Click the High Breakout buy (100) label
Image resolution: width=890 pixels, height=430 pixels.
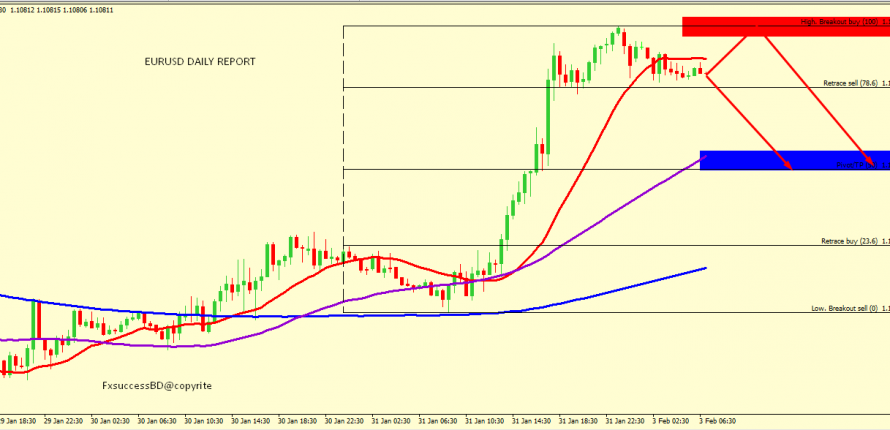coord(839,21)
